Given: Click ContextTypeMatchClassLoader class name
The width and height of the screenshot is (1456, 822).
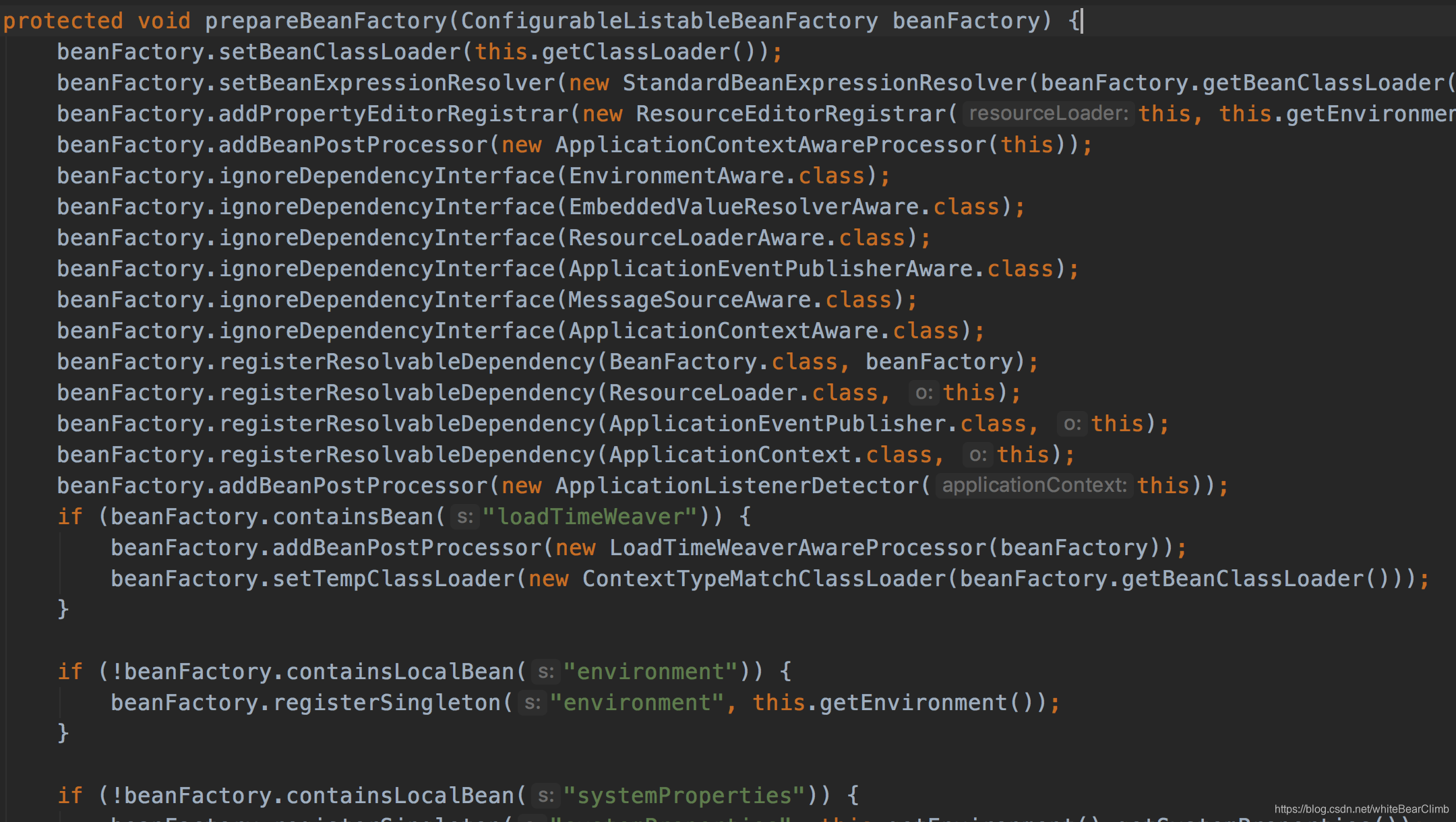Looking at the screenshot, I should coord(764,579).
